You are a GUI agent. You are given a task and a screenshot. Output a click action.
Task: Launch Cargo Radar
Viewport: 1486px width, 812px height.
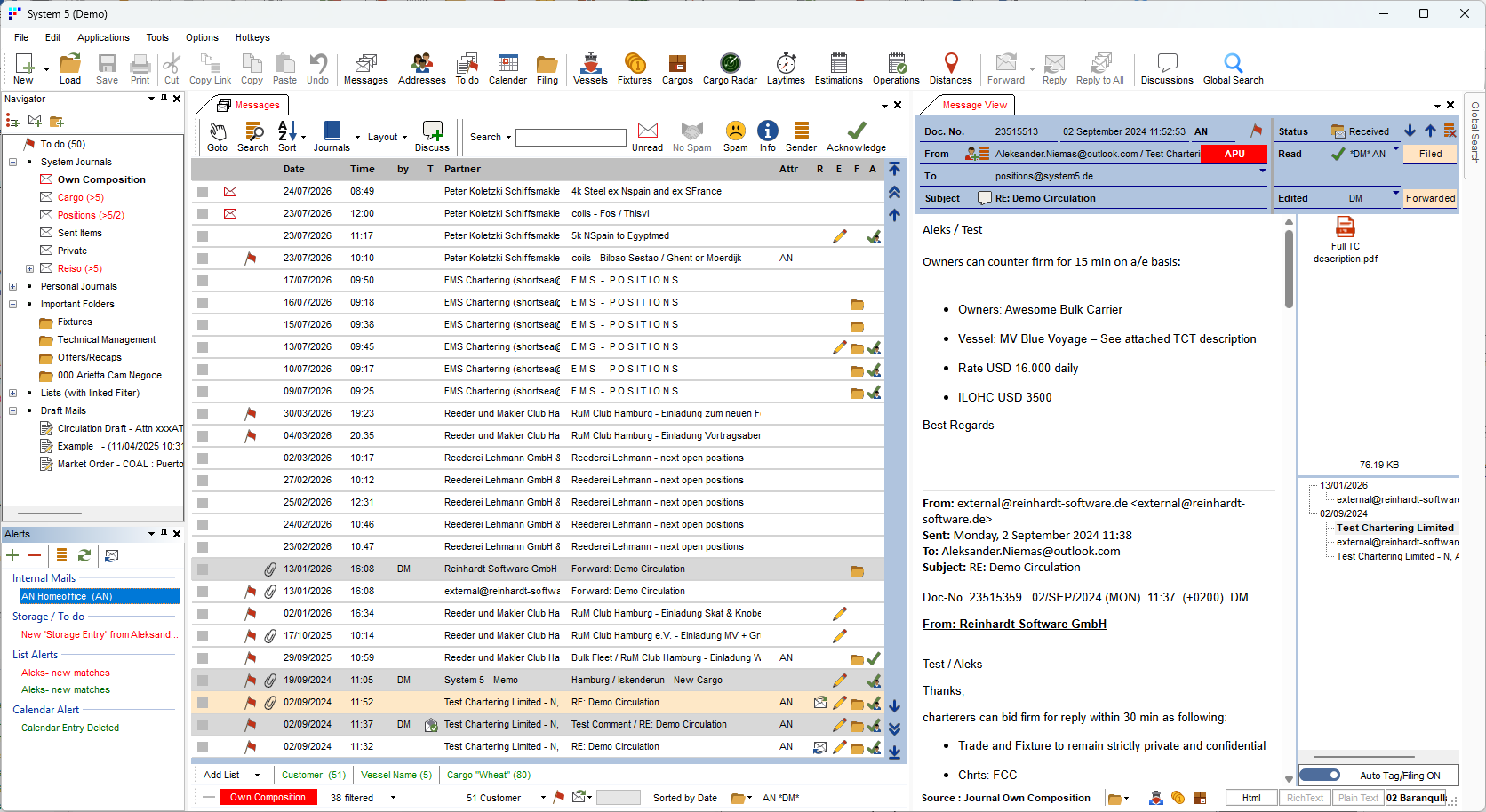click(730, 69)
